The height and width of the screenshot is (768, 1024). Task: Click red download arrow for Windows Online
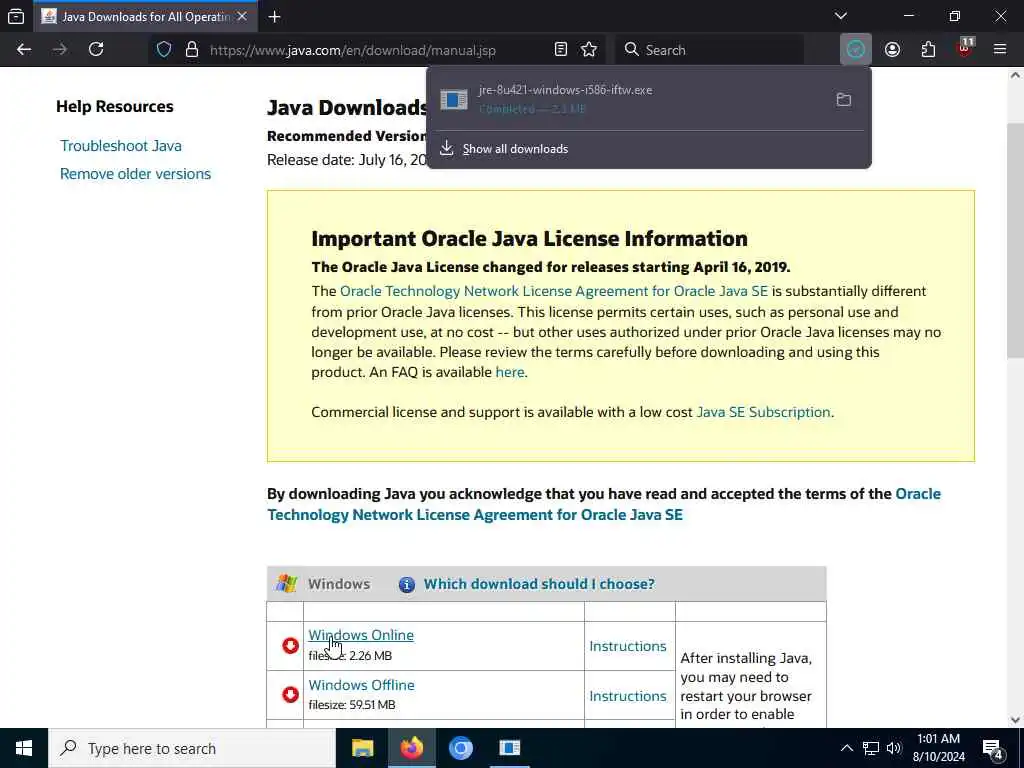tap(290, 645)
